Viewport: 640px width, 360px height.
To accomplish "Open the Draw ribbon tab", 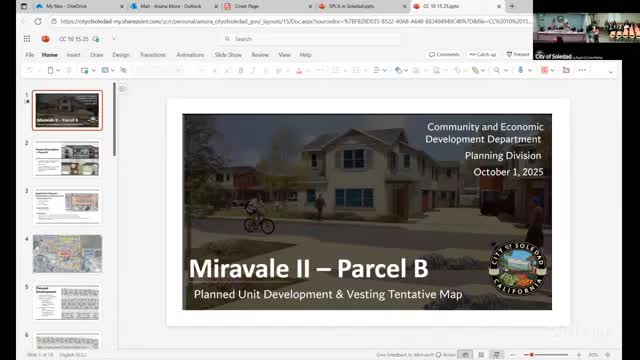I will click(x=97, y=55).
